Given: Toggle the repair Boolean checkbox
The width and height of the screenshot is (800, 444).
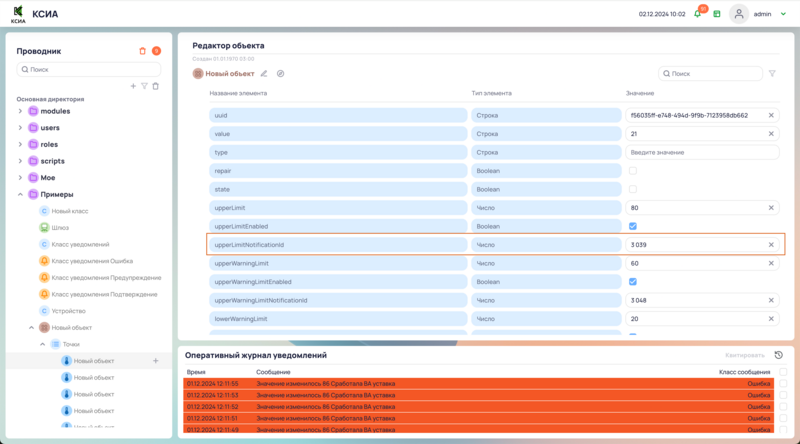Looking at the screenshot, I should [632, 171].
